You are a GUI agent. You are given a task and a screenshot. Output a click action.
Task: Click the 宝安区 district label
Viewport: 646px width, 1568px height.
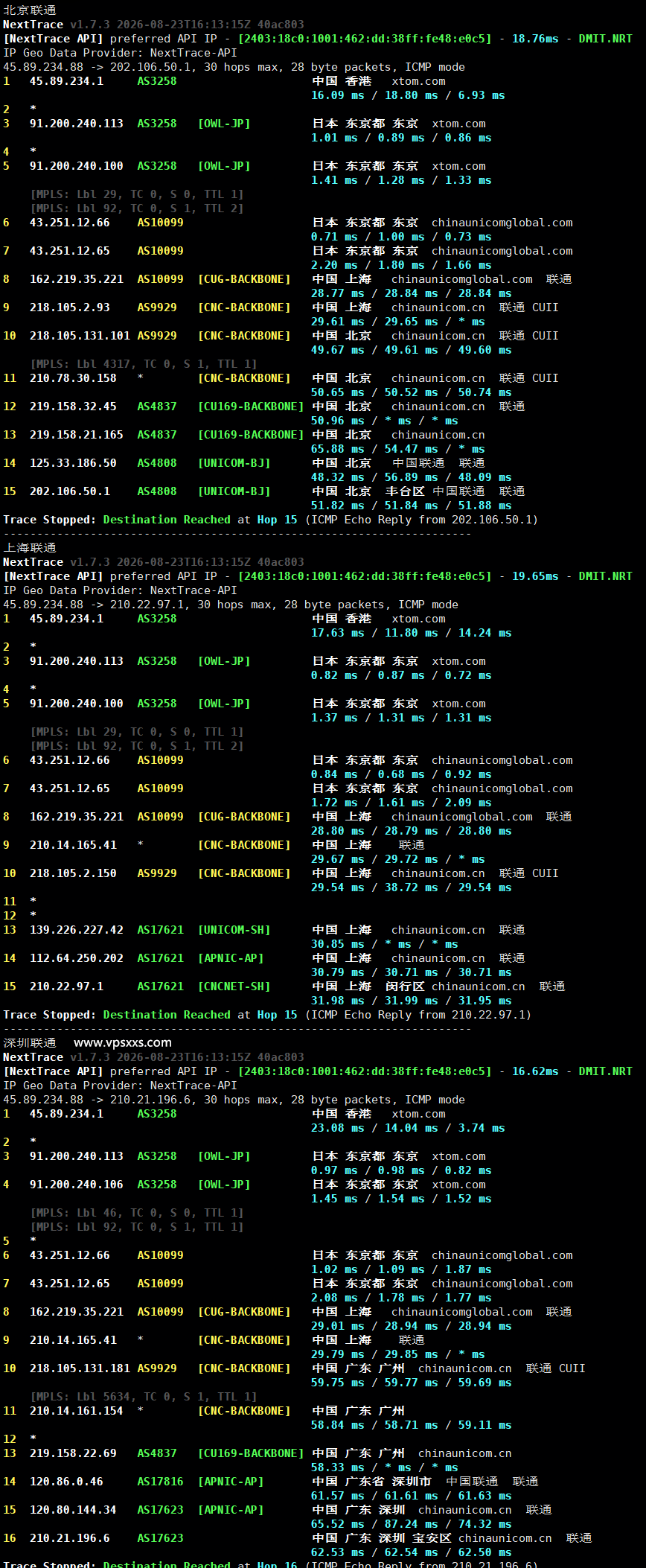coord(432,1538)
